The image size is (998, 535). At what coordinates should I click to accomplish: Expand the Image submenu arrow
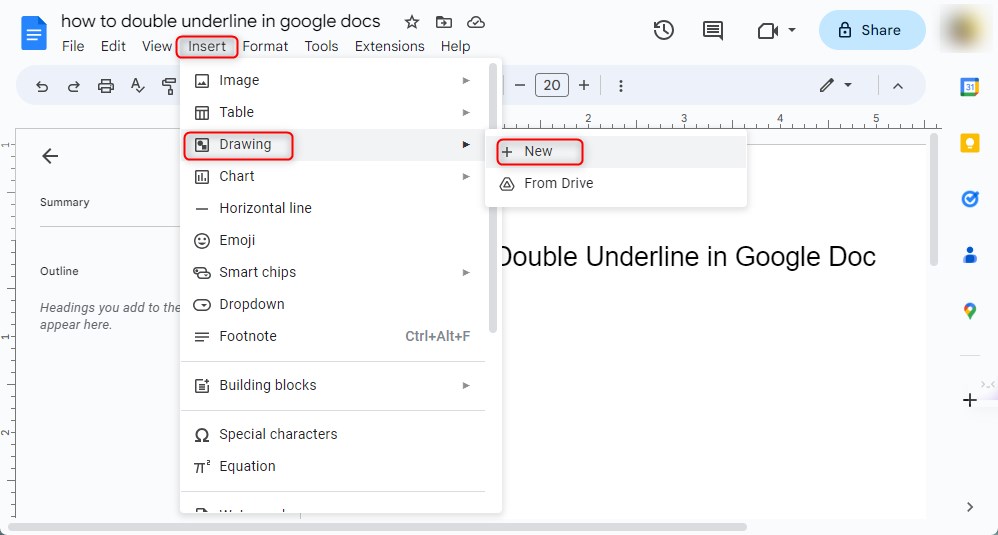click(466, 81)
